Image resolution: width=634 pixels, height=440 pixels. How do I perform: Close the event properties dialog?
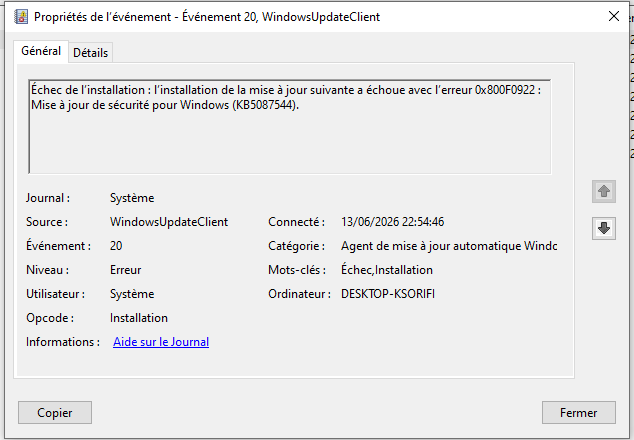614,17
